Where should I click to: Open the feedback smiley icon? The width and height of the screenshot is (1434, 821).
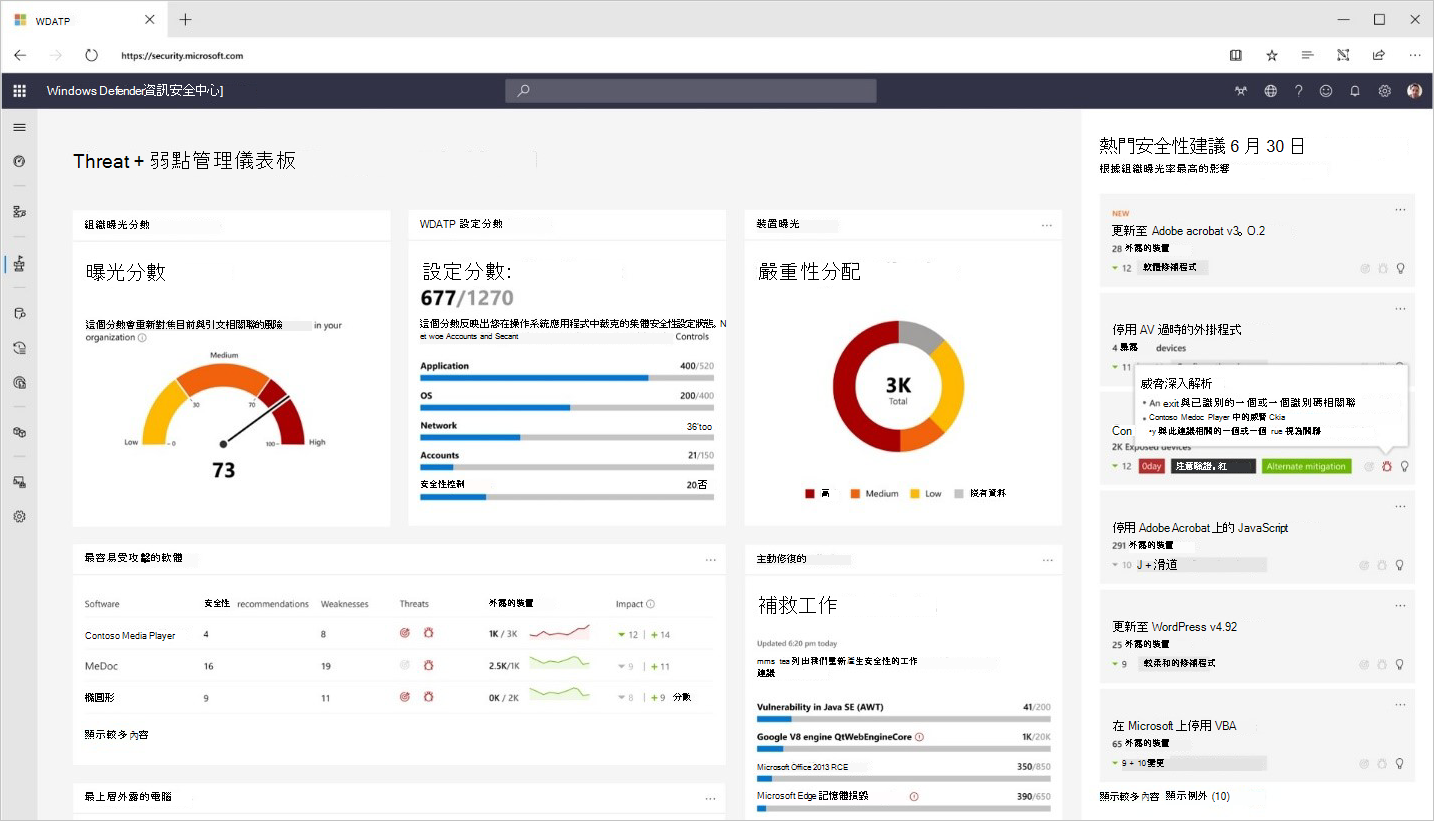pos(1326,91)
